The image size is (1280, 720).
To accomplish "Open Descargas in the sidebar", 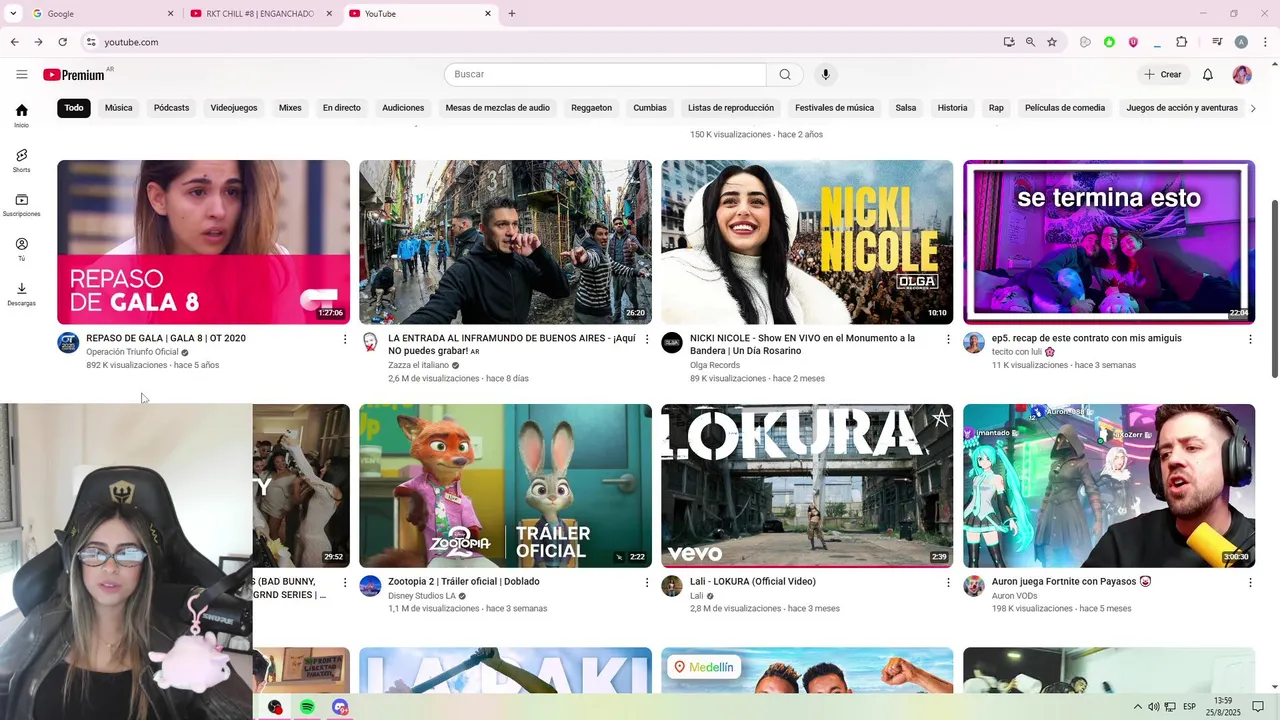I will coord(21,294).
